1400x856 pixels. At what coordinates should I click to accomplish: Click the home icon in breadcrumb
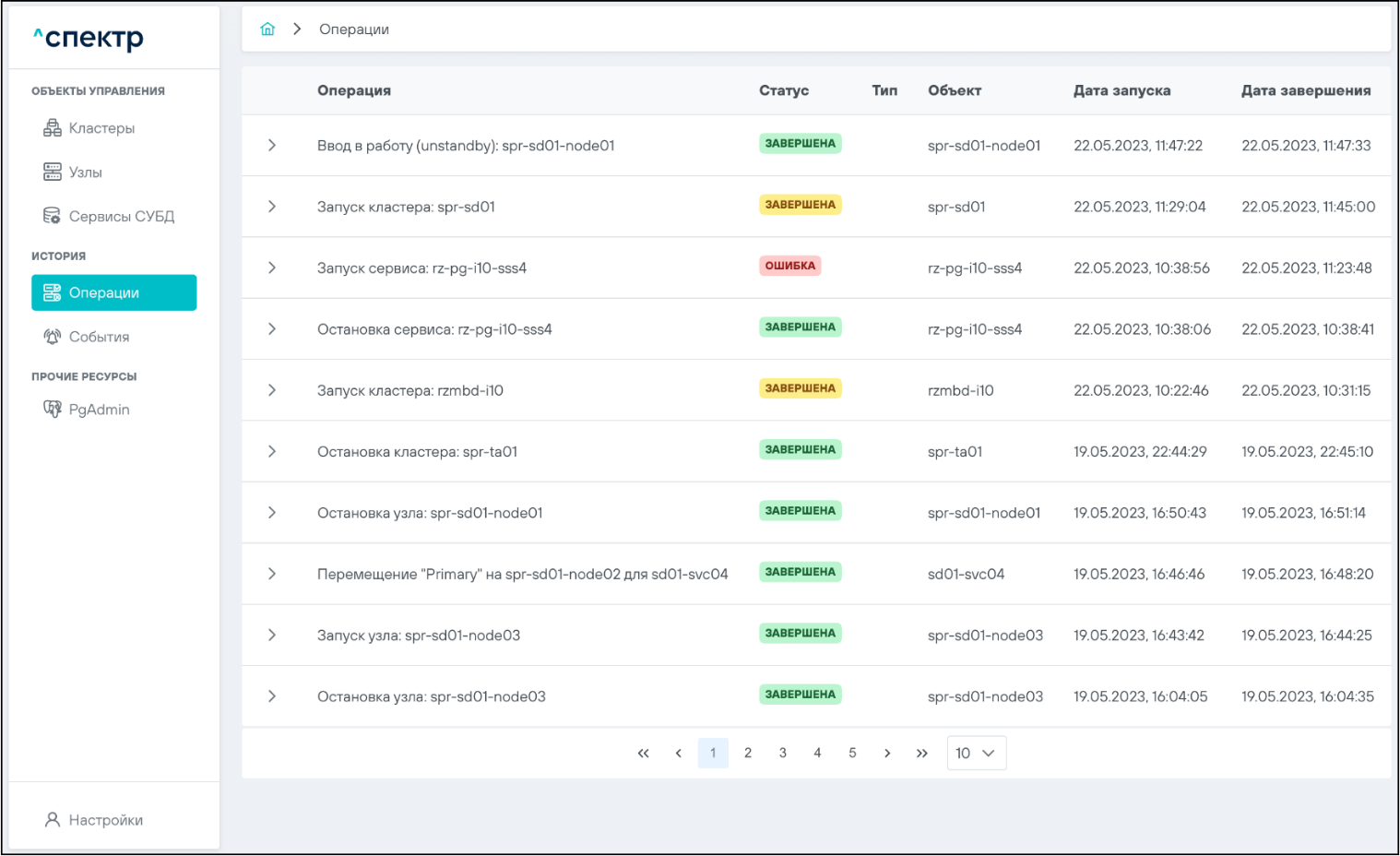pos(267,30)
